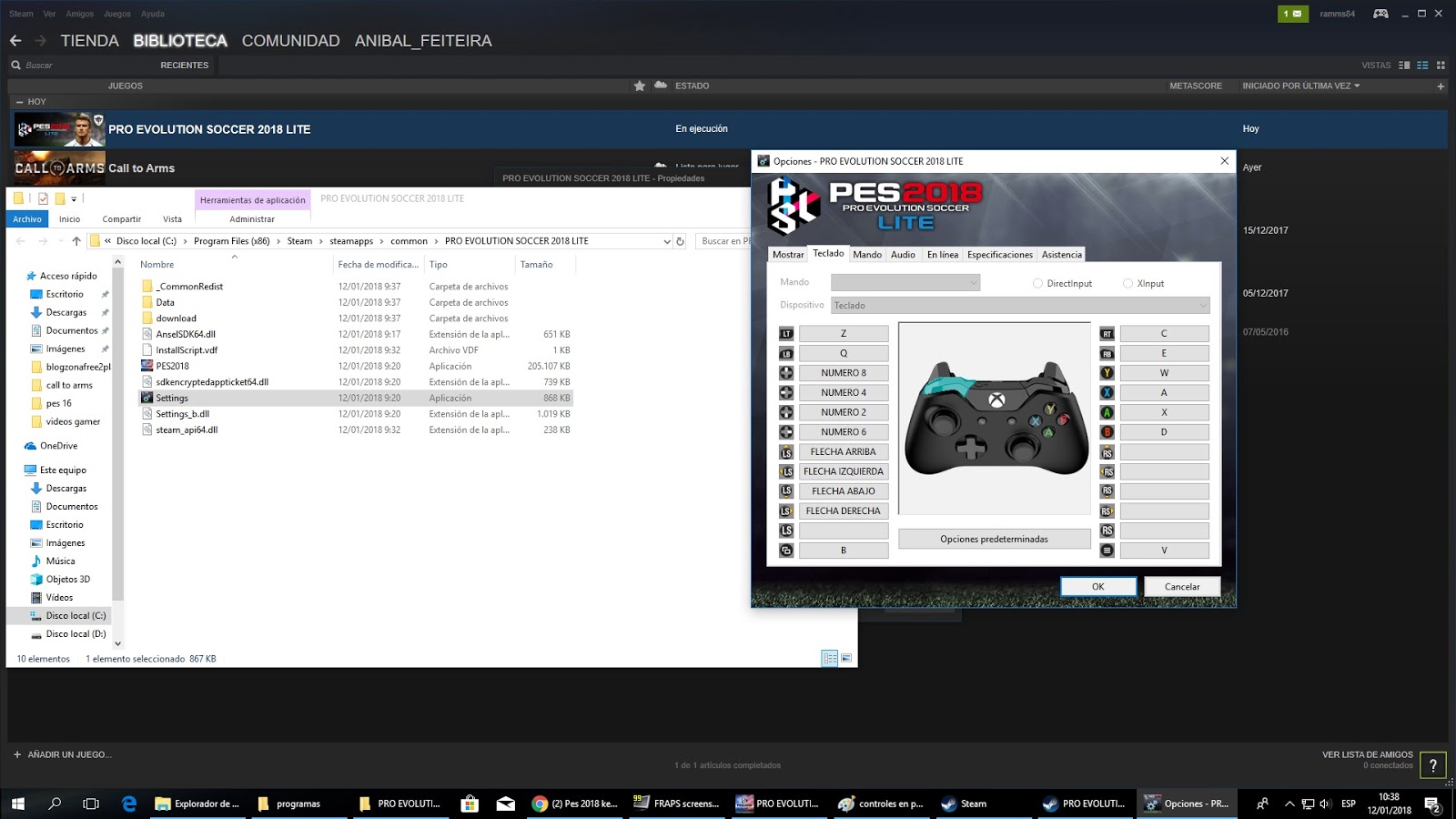This screenshot has height=819, width=1456.
Task: Switch Steam library to detail view
Action: click(1404, 66)
